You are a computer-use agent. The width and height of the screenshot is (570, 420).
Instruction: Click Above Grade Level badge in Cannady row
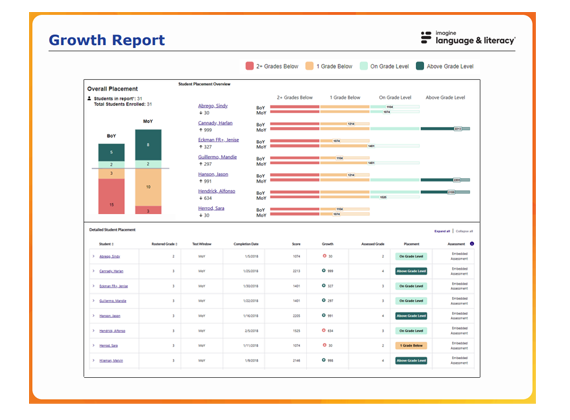411,271
